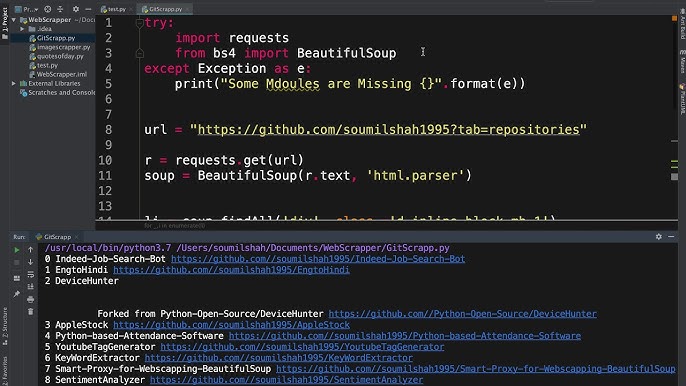Select the GitScrapp run tab
Viewport: 686px width, 386px height.
click(57, 237)
